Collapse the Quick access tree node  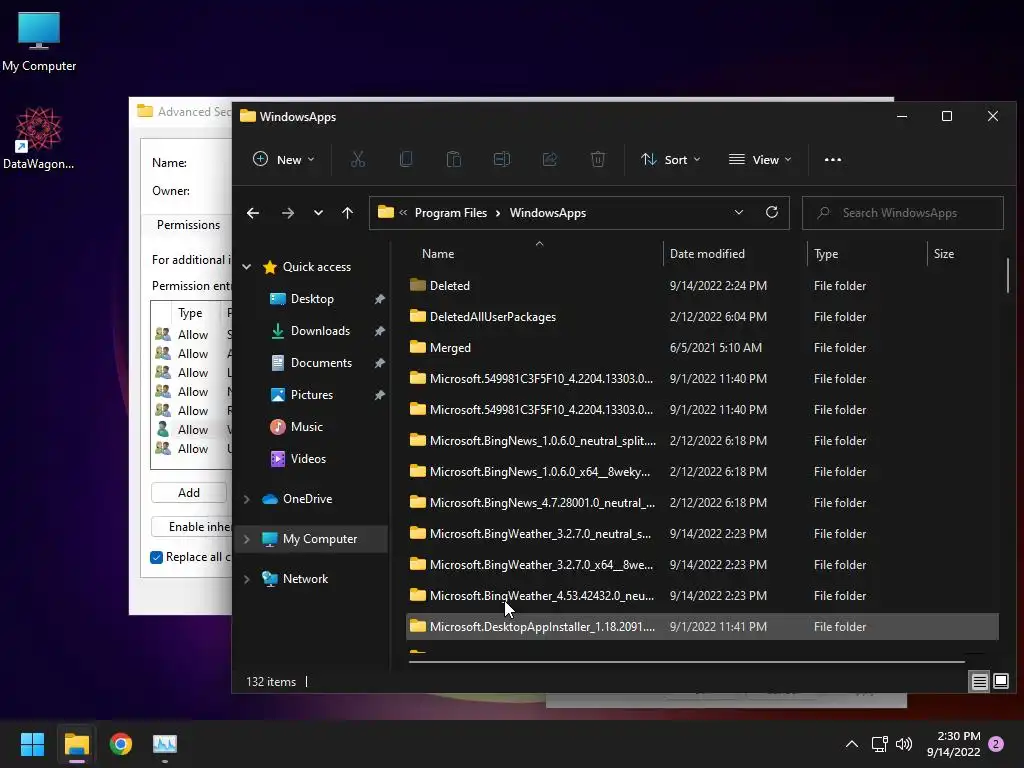247,266
